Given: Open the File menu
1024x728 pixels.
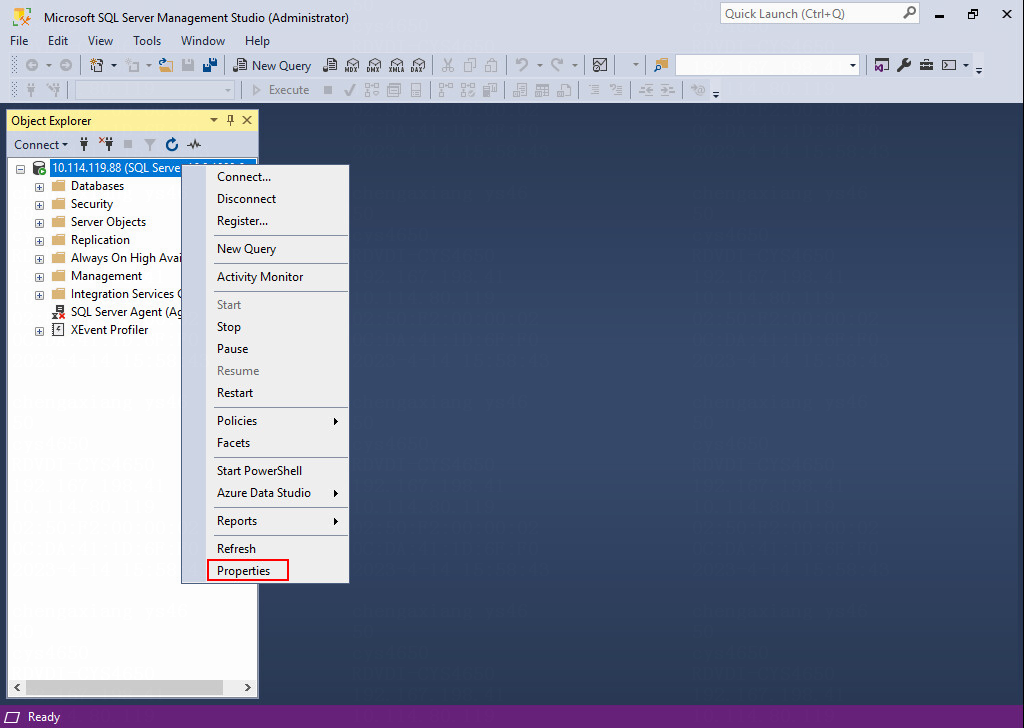Looking at the screenshot, I should tap(19, 40).
